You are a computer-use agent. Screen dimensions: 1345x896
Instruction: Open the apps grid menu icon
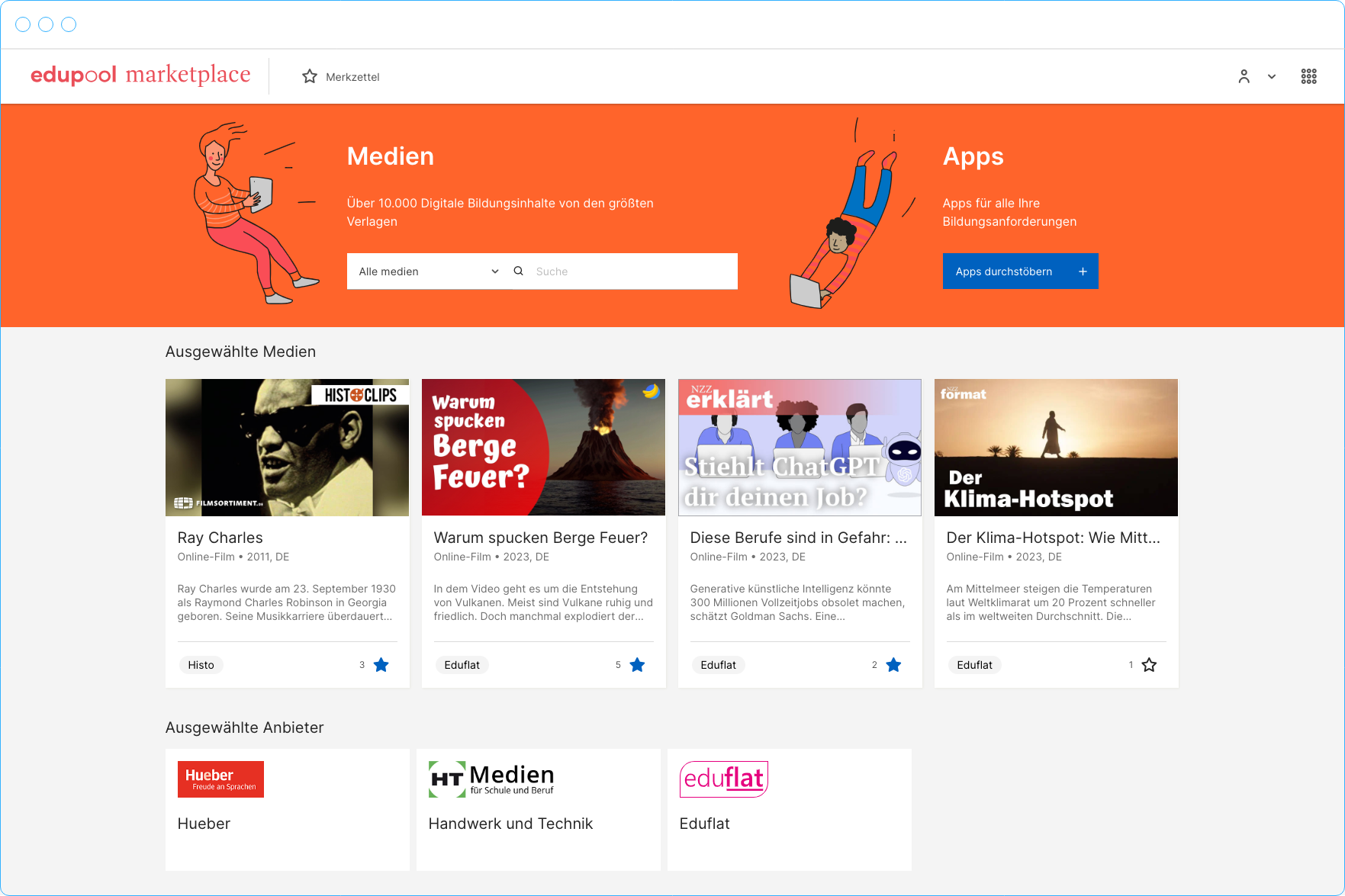point(1309,76)
